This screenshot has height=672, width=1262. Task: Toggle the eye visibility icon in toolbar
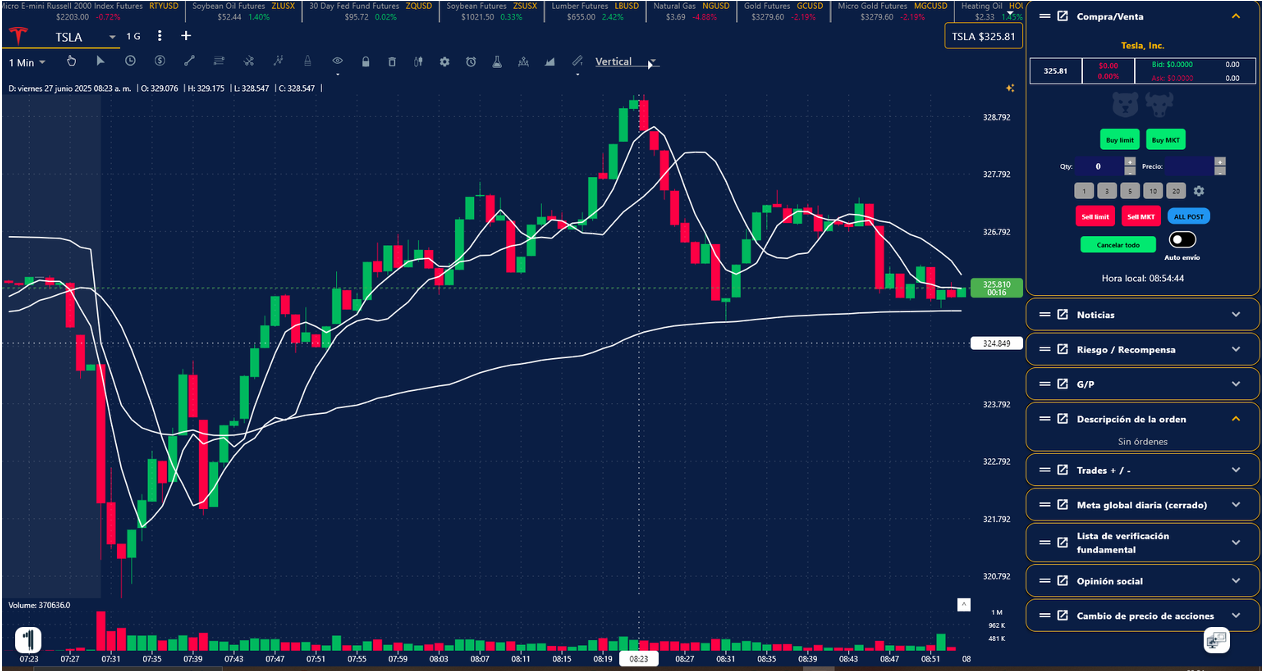pos(337,62)
